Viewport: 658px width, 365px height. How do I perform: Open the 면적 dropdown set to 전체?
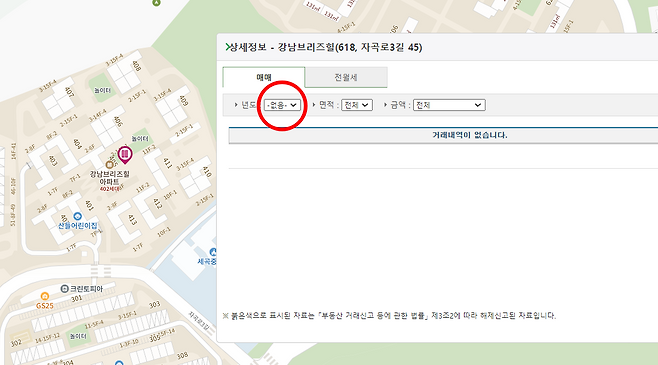click(357, 105)
